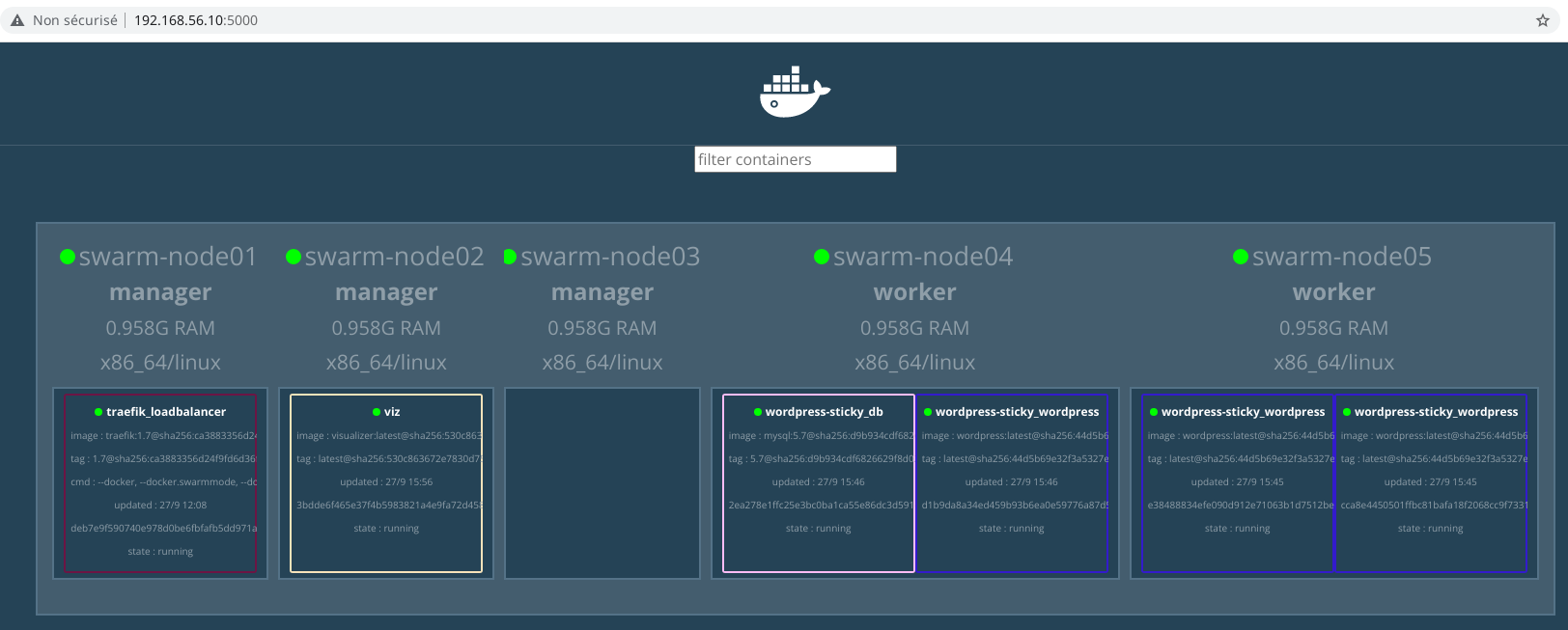The height and width of the screenshot is (630, 1568).
Task: Click 'updated : 27/9 15:56' in viz card
Action: 386,482
